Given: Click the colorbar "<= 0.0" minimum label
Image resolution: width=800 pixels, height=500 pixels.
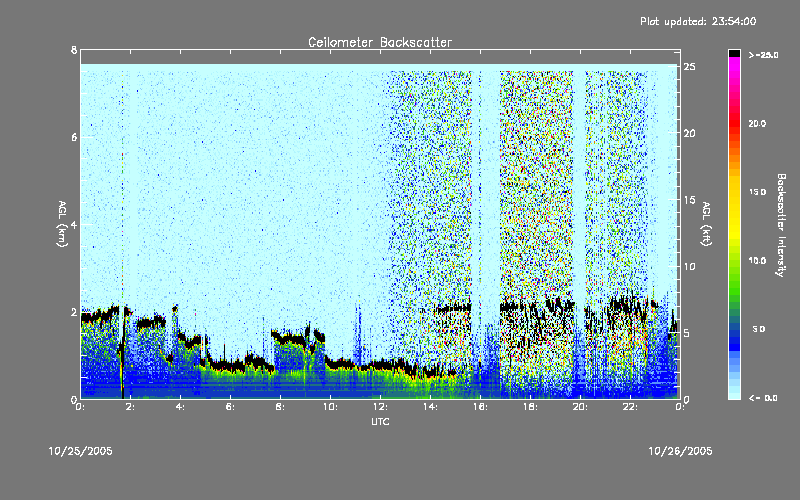Looking at the screenshot, I should click(763, 398).
